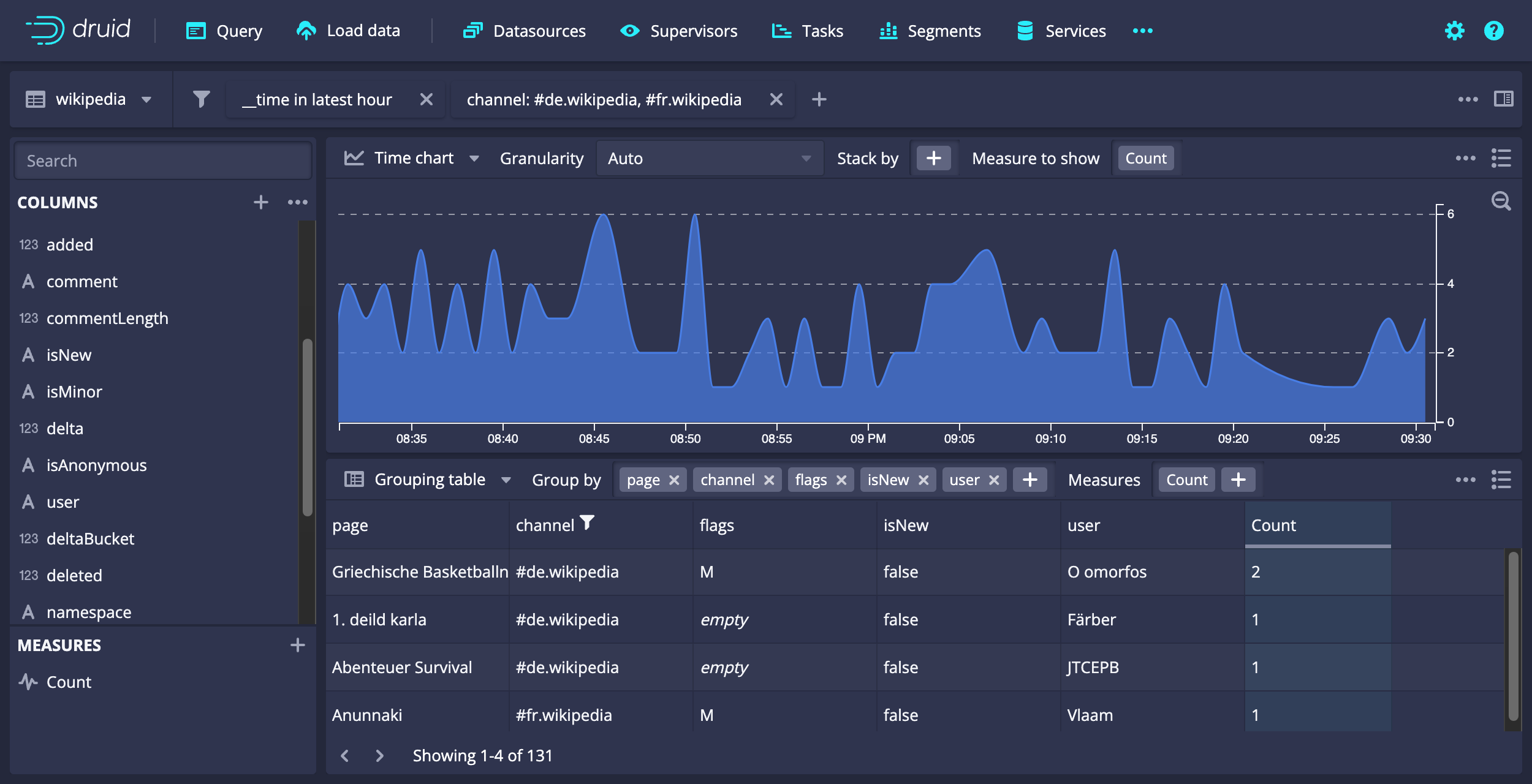The image size is (1532, 784).
Task: Remove the __time in latest hour filter
Action: pyautogui.click(x=427, y=99)
